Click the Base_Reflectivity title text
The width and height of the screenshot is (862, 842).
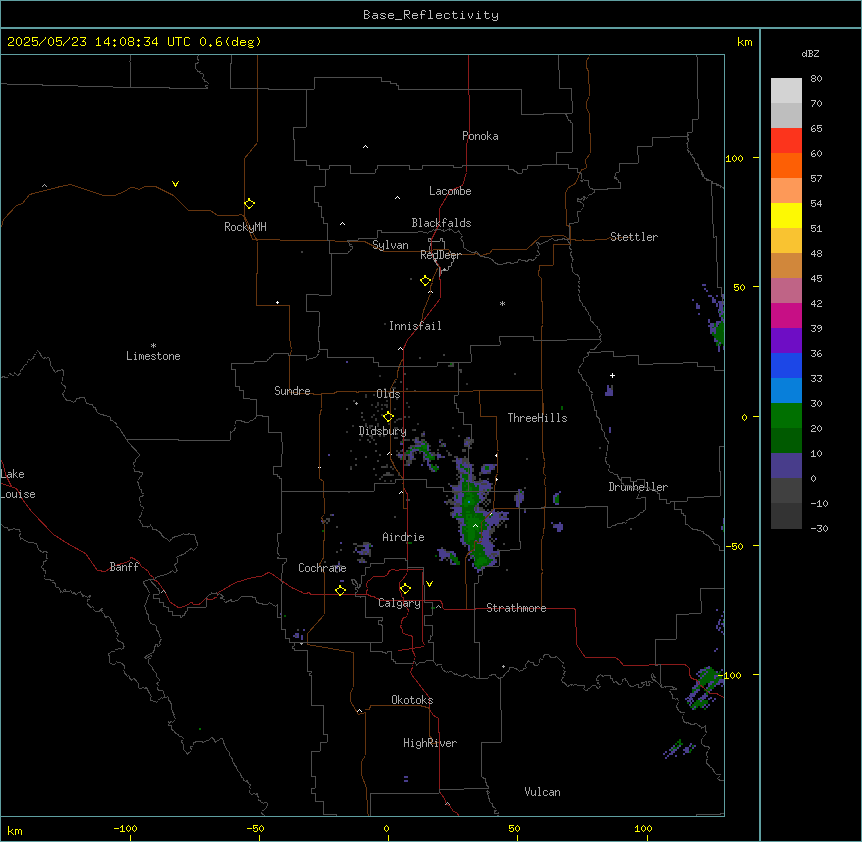coord(431,15)
